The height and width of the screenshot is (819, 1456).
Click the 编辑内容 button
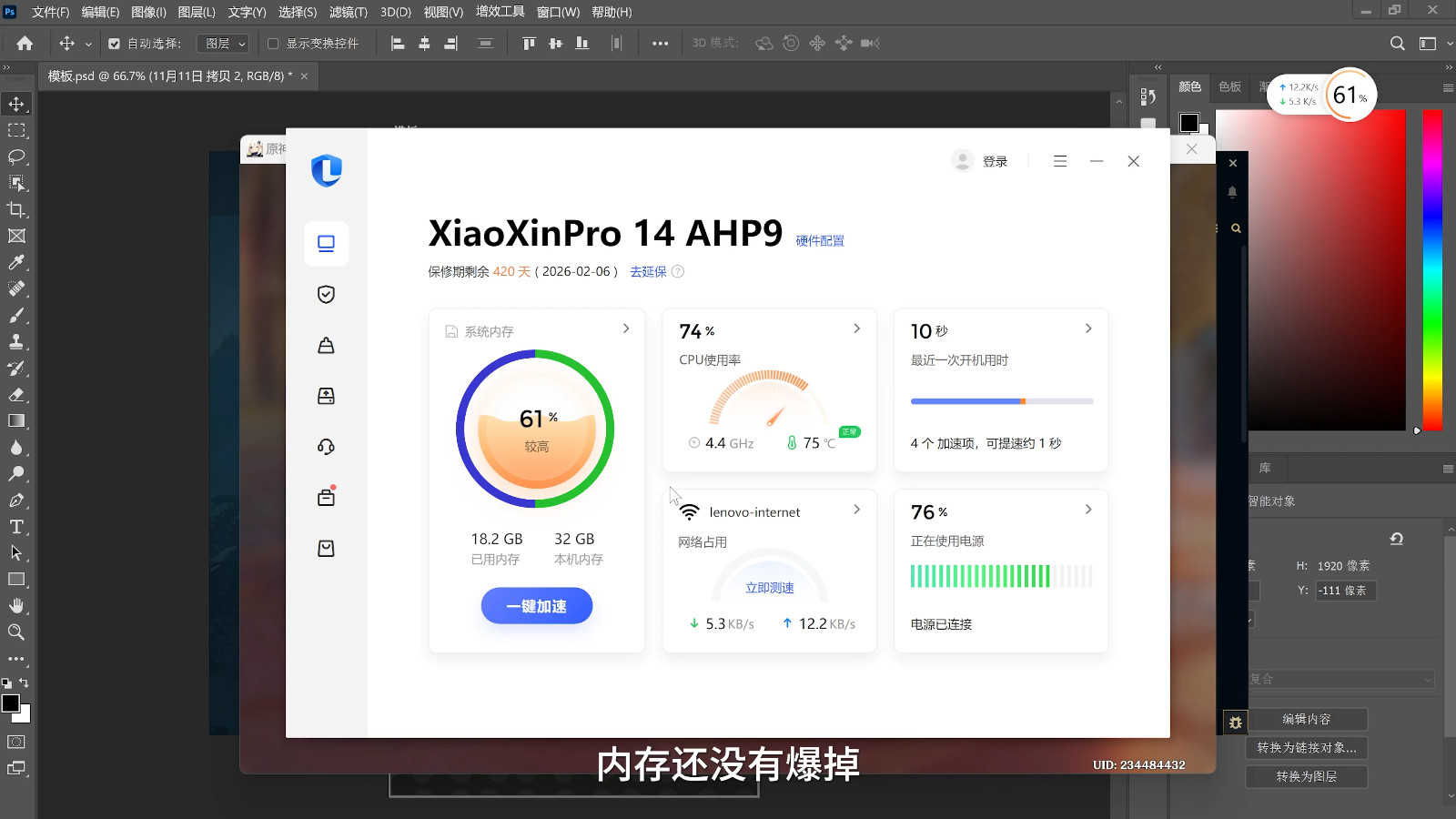[x=1306, y=719]
